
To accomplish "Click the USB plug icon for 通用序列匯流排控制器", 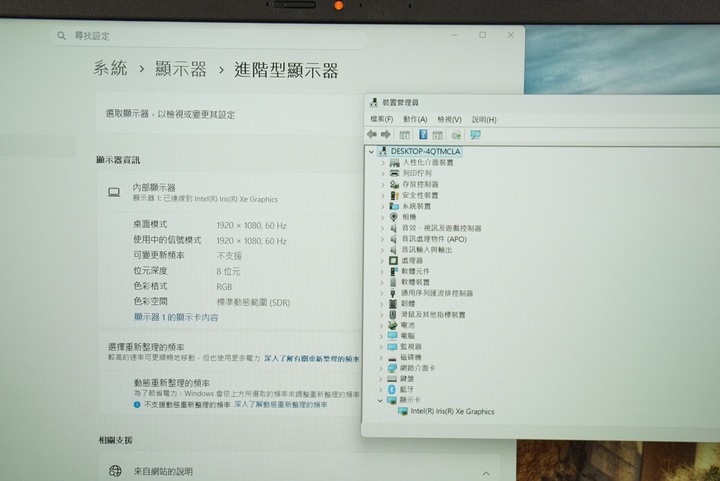I will point(393,293).
